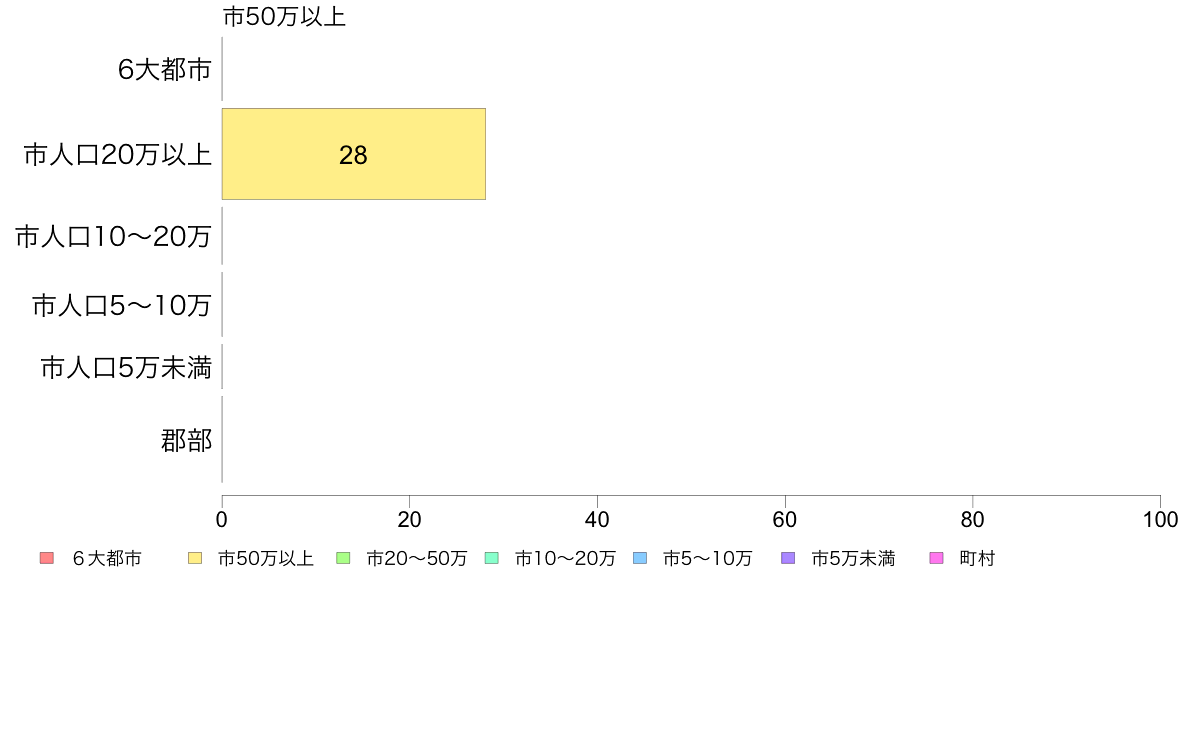Click the 市人口20万以上 axis label
The height and width of the screenshot is (736, 1188).
pyautogui.click(x=117, y=155)
